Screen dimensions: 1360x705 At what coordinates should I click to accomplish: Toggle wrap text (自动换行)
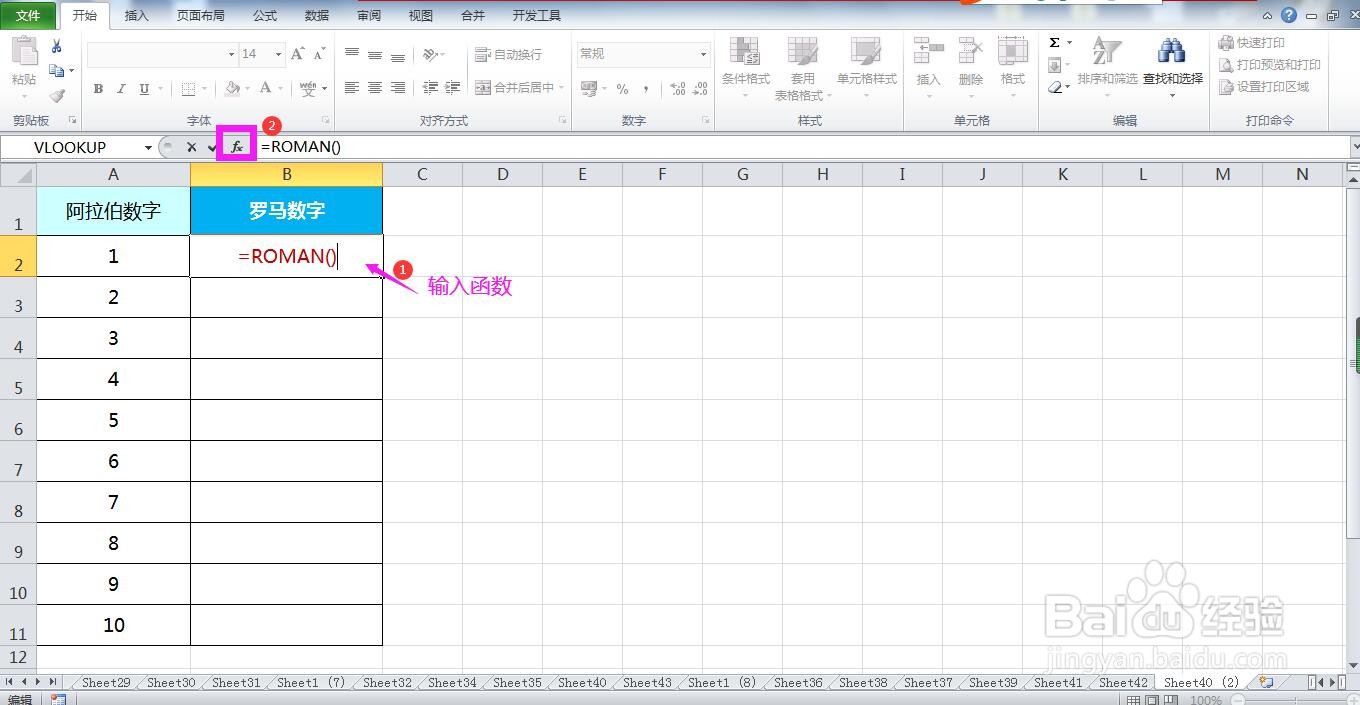(x=508, y=54)
